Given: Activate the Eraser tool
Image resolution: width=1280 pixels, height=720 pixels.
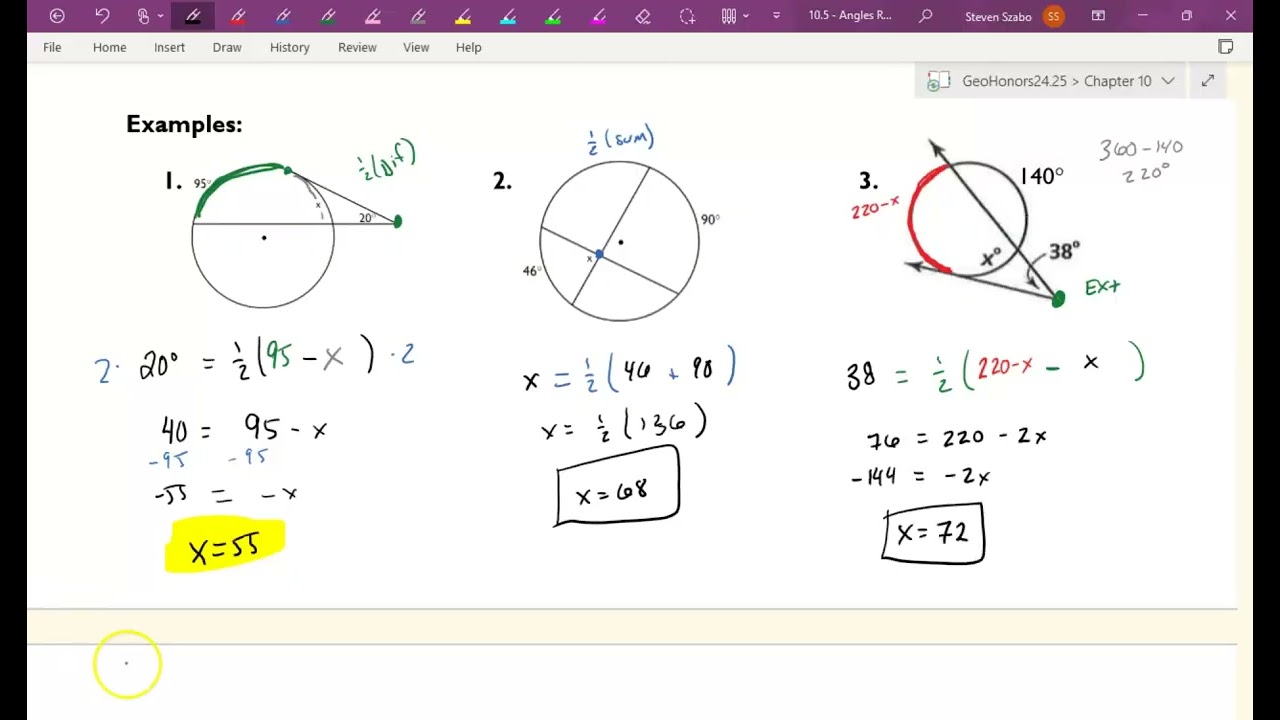Looking at the screenshot, I should (643, 16).
